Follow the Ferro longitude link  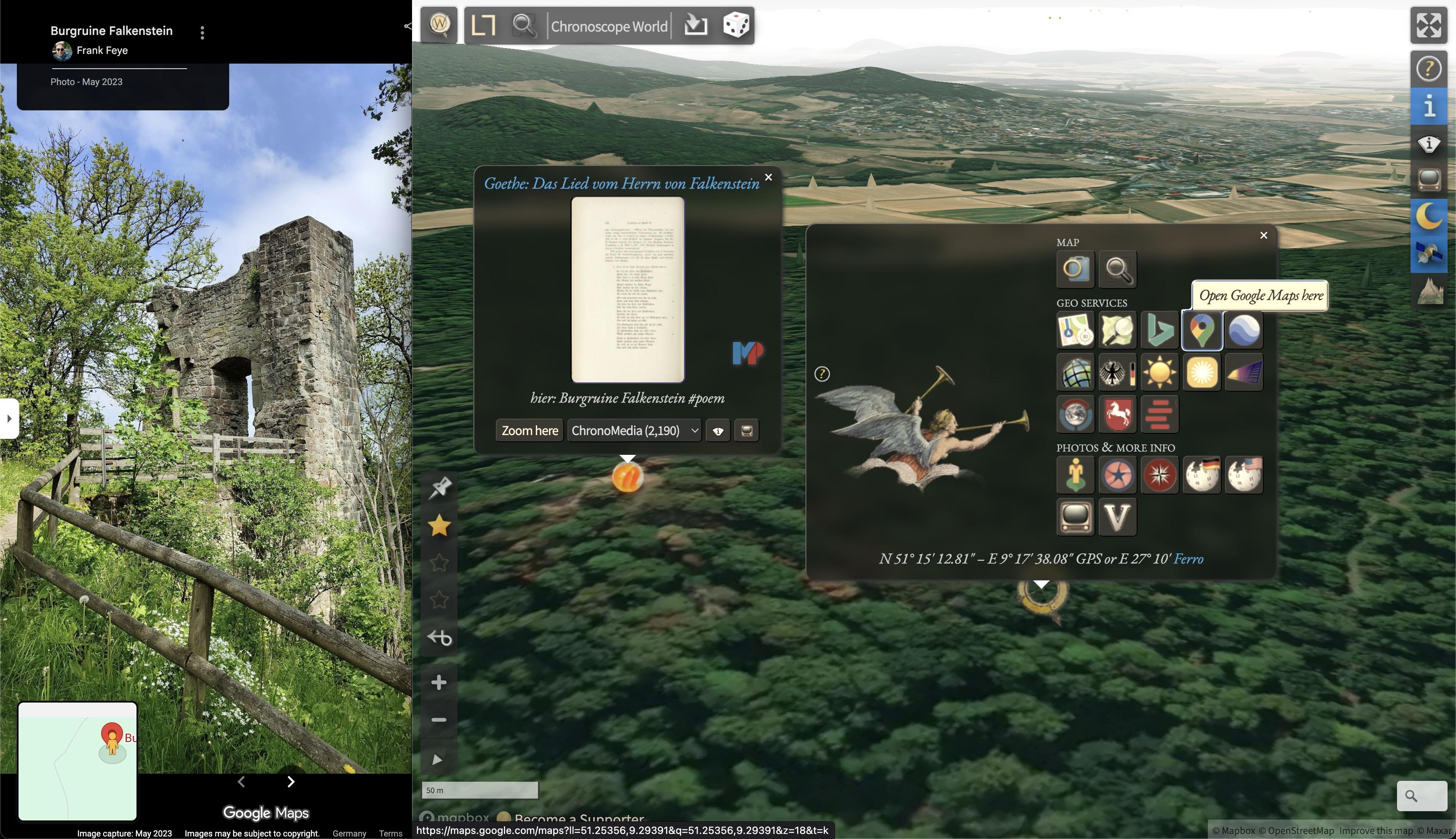[1188, 559]
